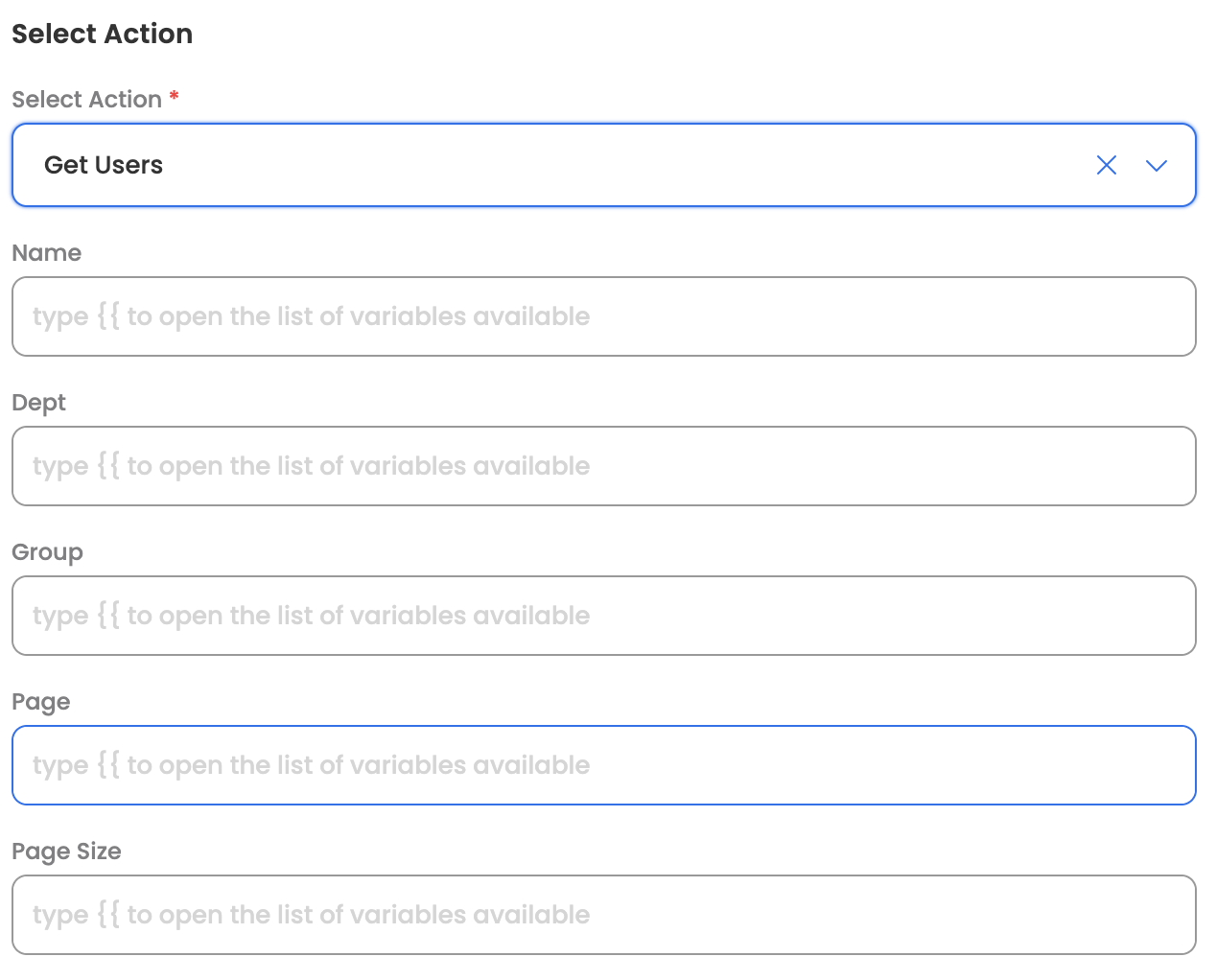Click the placeholder hint in Dept field
Image resolution: width=1216 pixels, height=980 pixels.
pos(311,466)
